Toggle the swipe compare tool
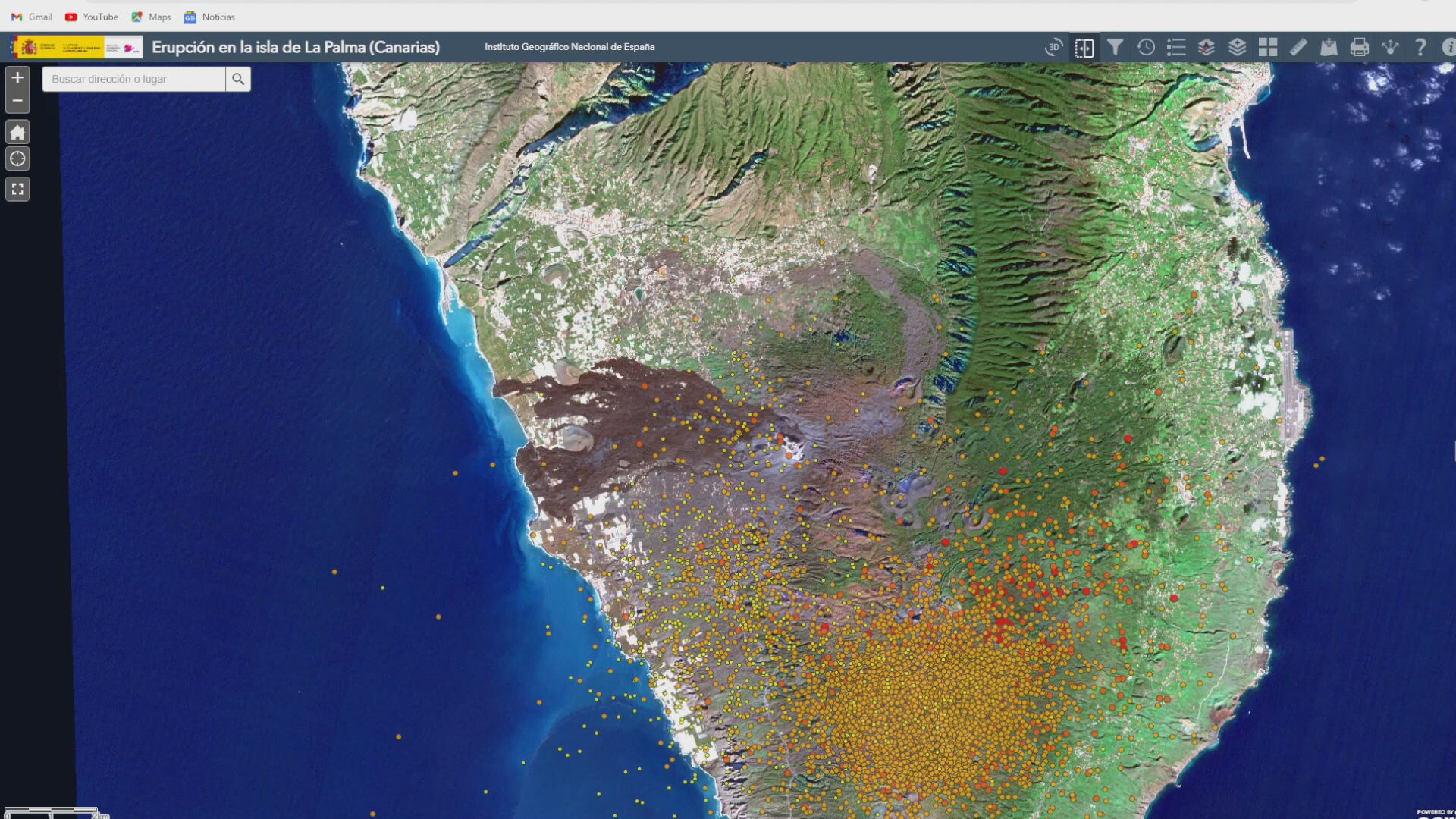 tap(1084, 47)
